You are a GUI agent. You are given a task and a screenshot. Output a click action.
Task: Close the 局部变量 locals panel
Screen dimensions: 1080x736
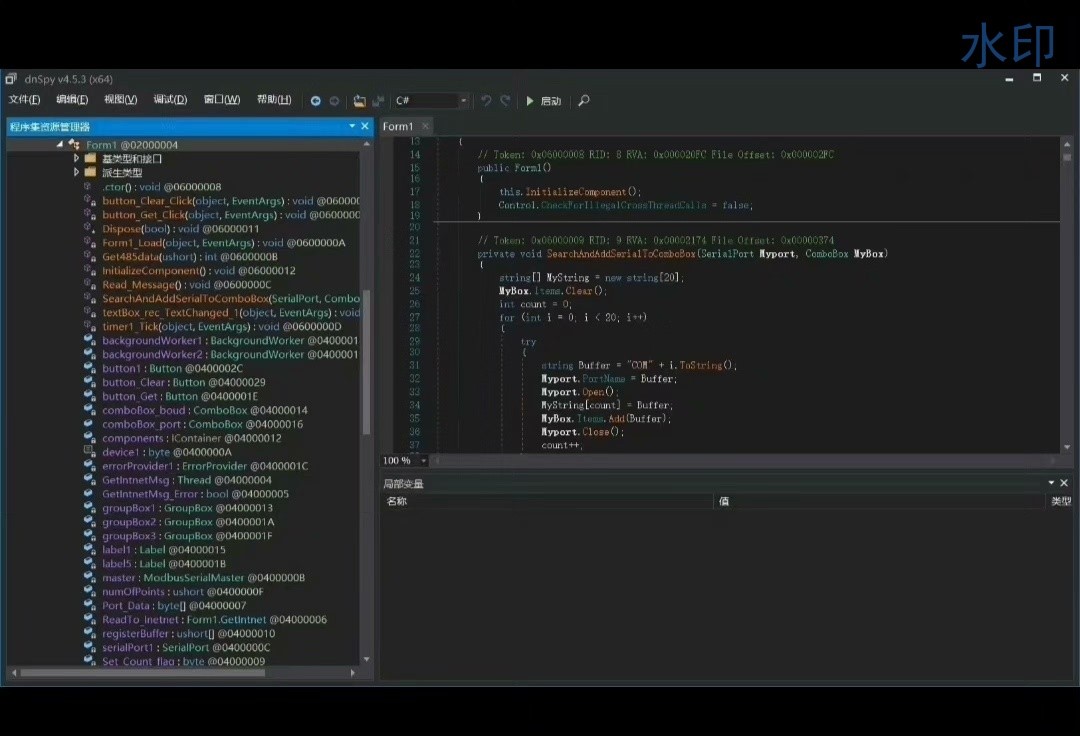click(1064, 483)
